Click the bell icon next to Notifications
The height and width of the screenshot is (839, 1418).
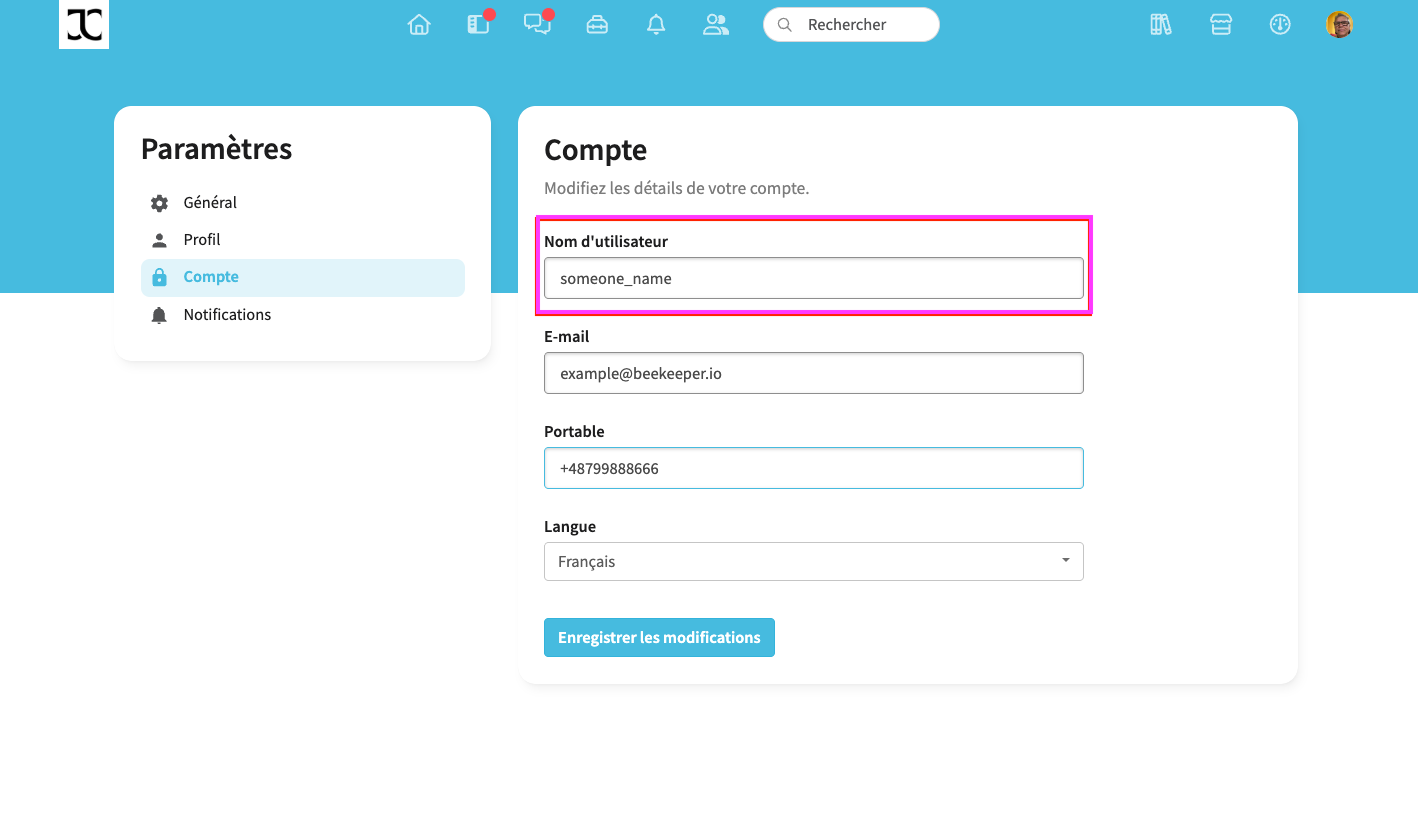[x=159, y=315]
